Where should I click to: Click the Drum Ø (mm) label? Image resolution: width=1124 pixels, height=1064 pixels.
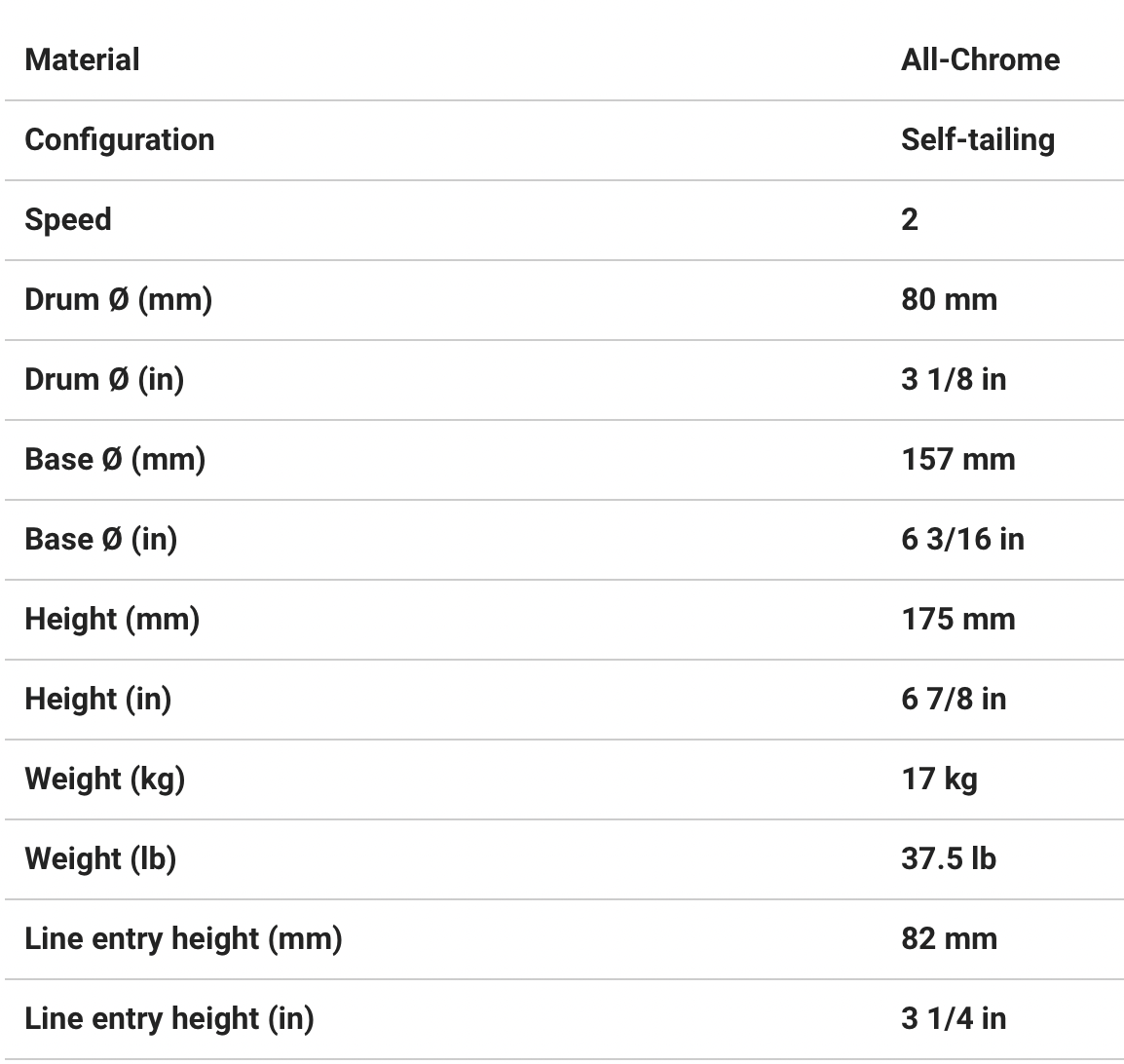point(118,299)
